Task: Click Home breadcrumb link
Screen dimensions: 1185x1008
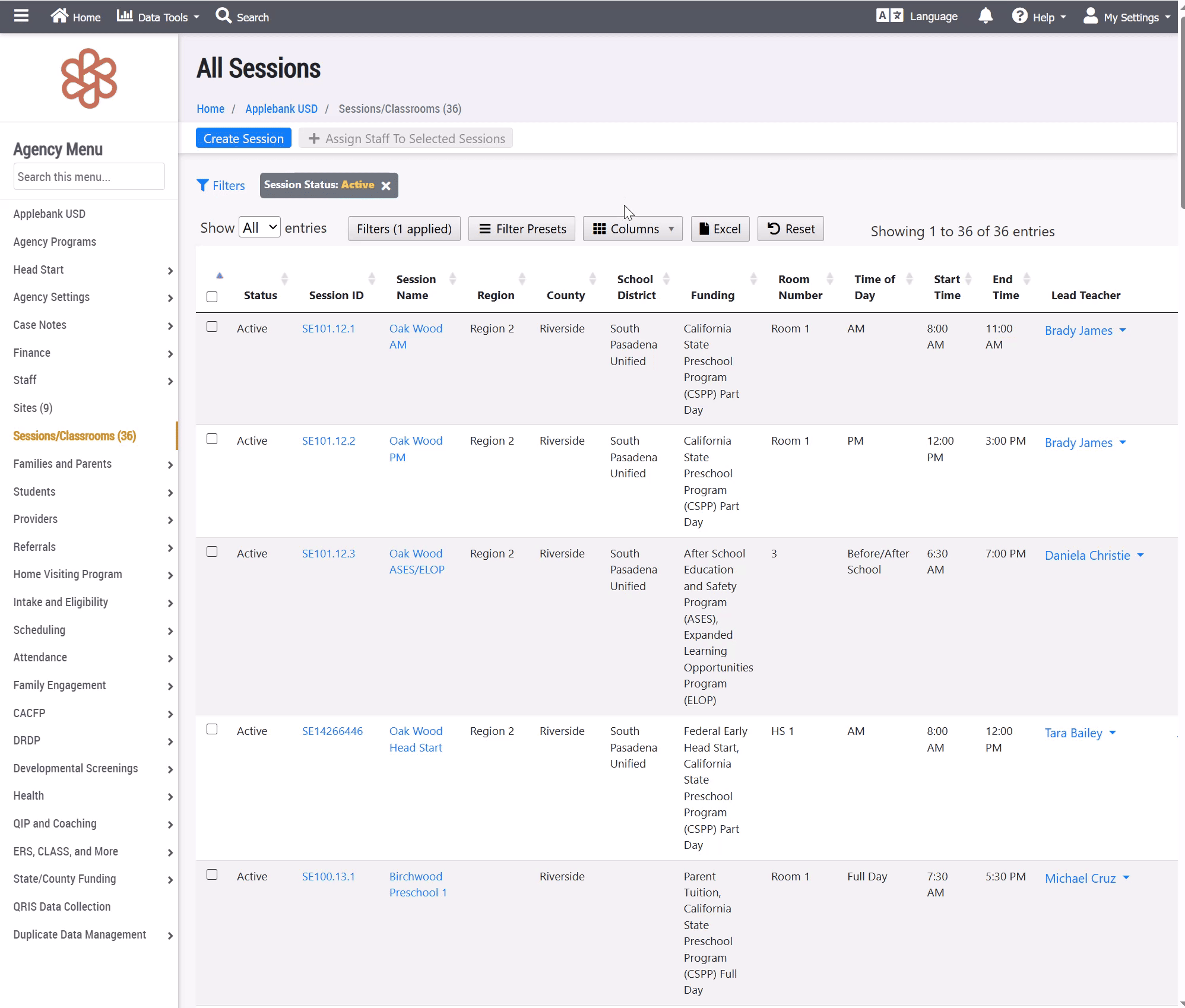Action: [210, 109]
